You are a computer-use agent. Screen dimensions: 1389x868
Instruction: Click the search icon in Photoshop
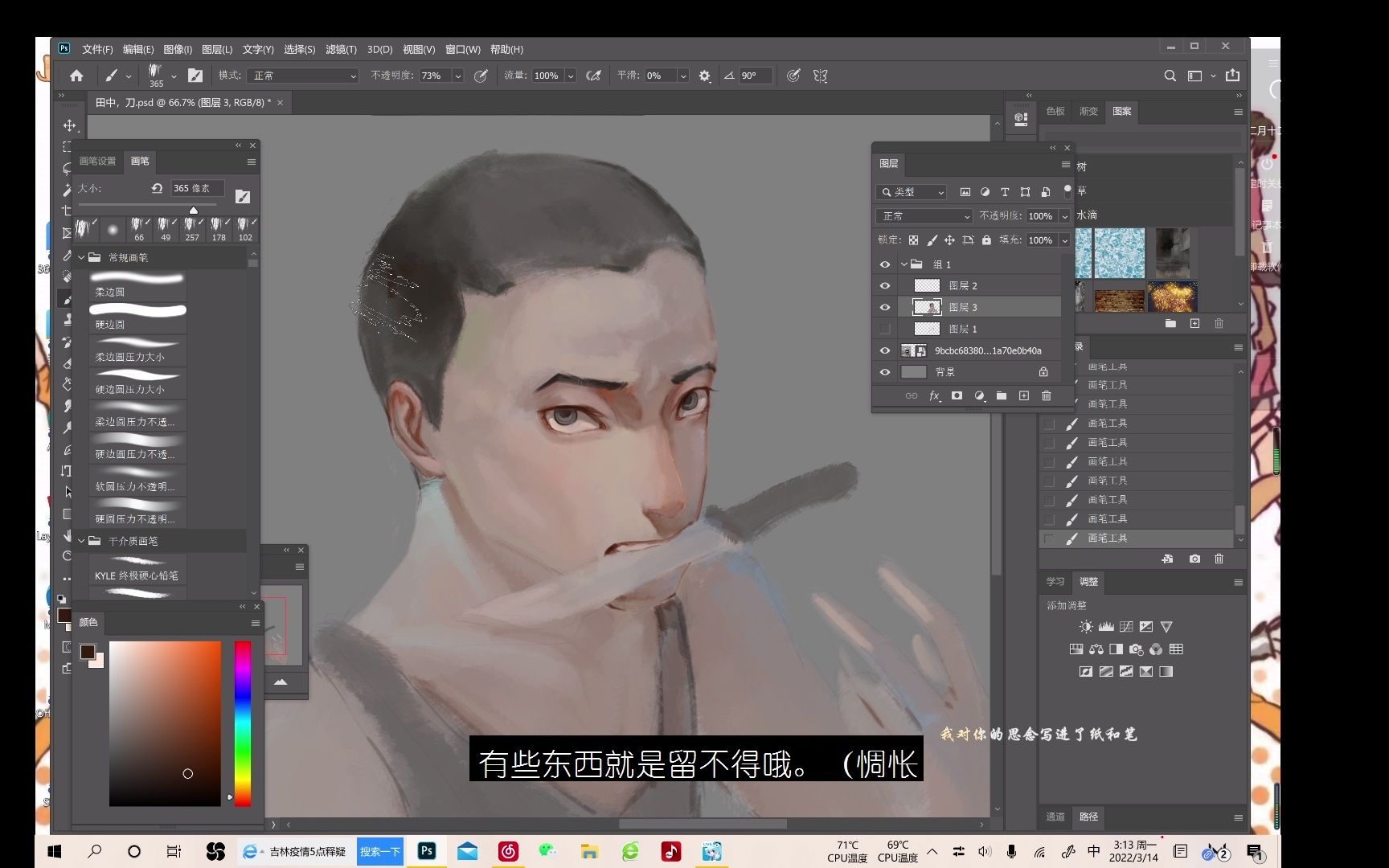coord(1170,76)
